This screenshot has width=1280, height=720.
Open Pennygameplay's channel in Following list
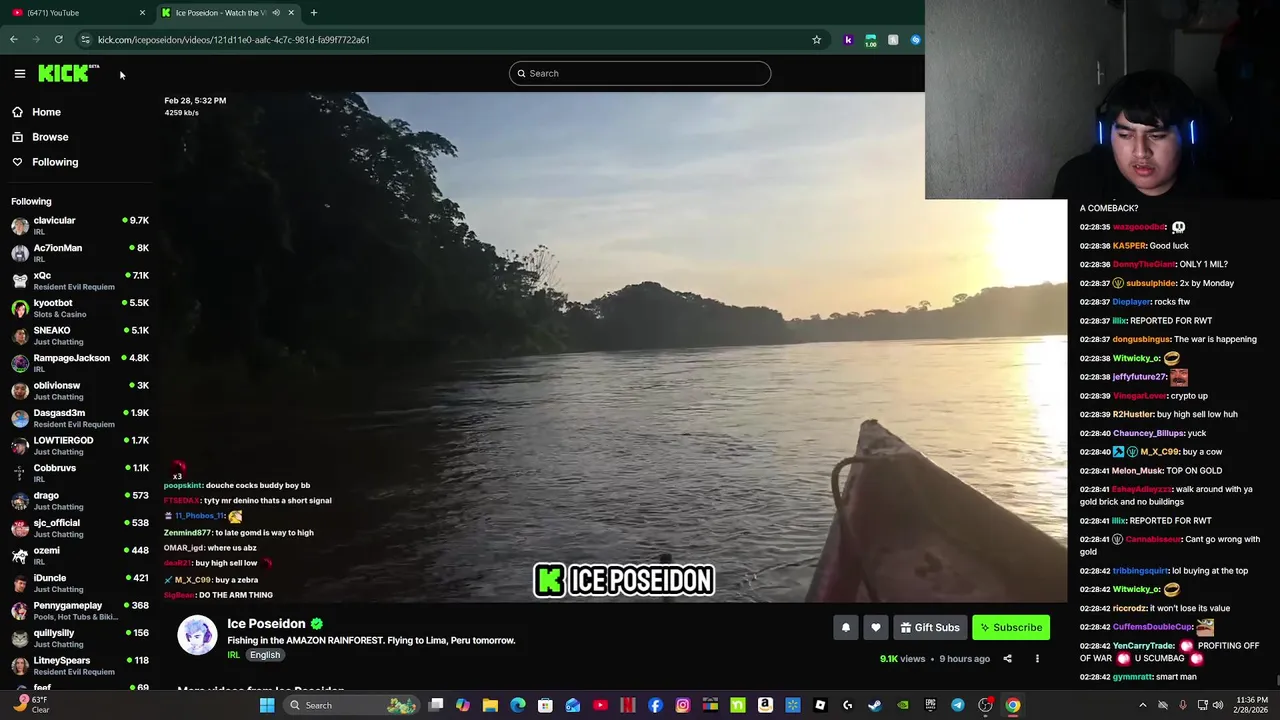pos(80,611)
